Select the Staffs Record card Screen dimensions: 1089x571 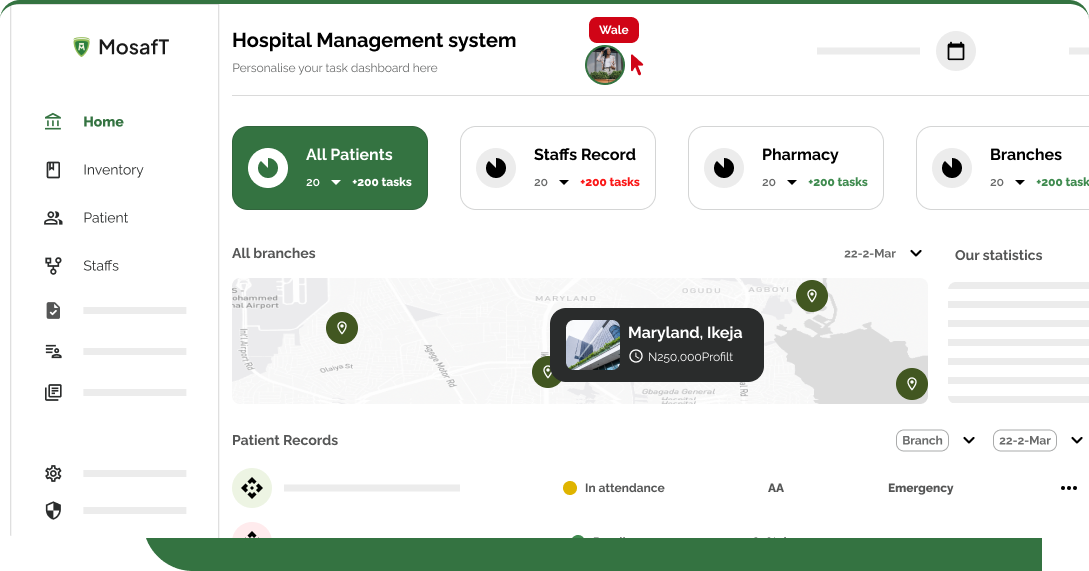coord(558,167)
